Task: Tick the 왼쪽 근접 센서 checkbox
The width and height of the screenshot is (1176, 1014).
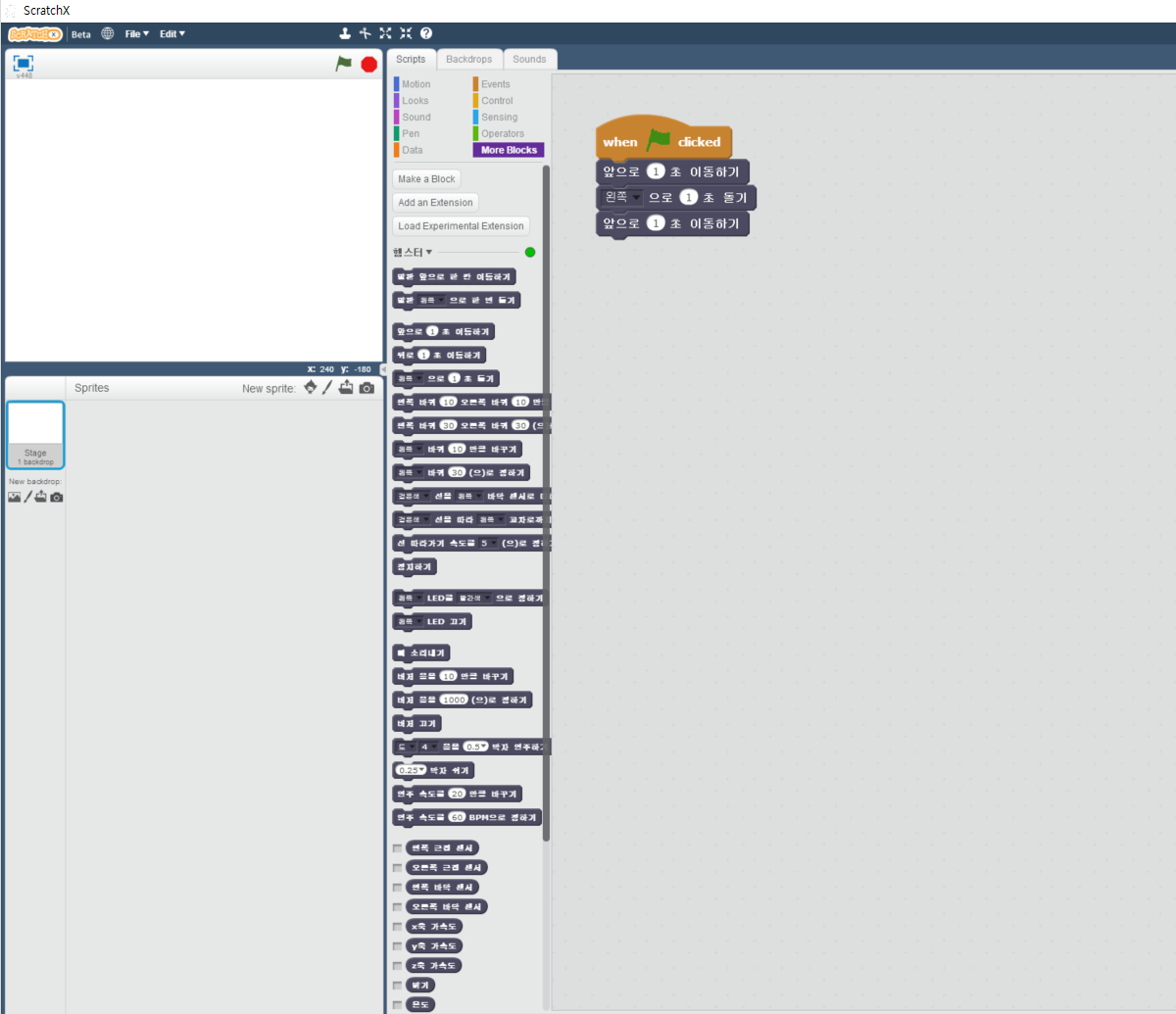Action: [x=397, y=848]
